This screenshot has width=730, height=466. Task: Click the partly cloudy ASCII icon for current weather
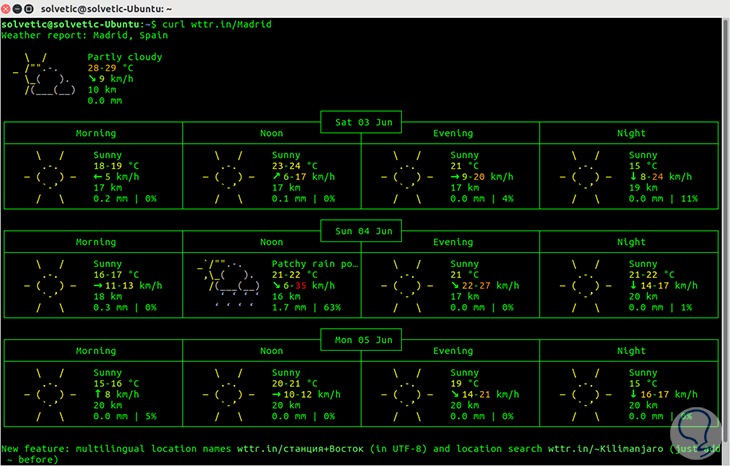pyautogui.click(x=44, y=74)
